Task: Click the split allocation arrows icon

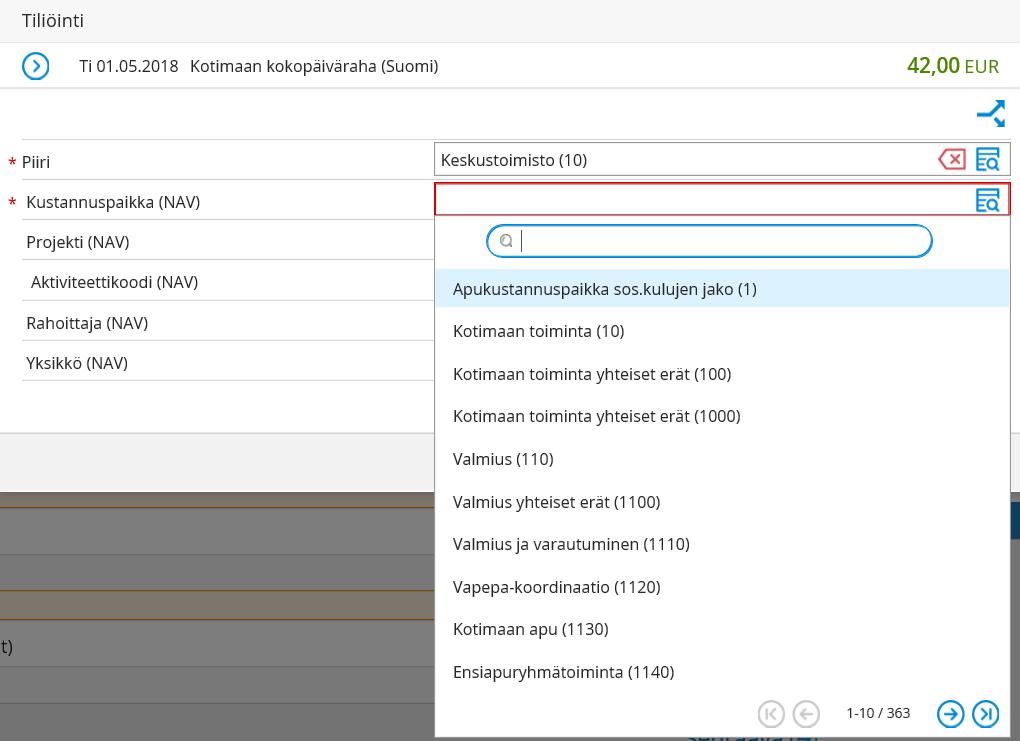Action: [x=991, y=114]
